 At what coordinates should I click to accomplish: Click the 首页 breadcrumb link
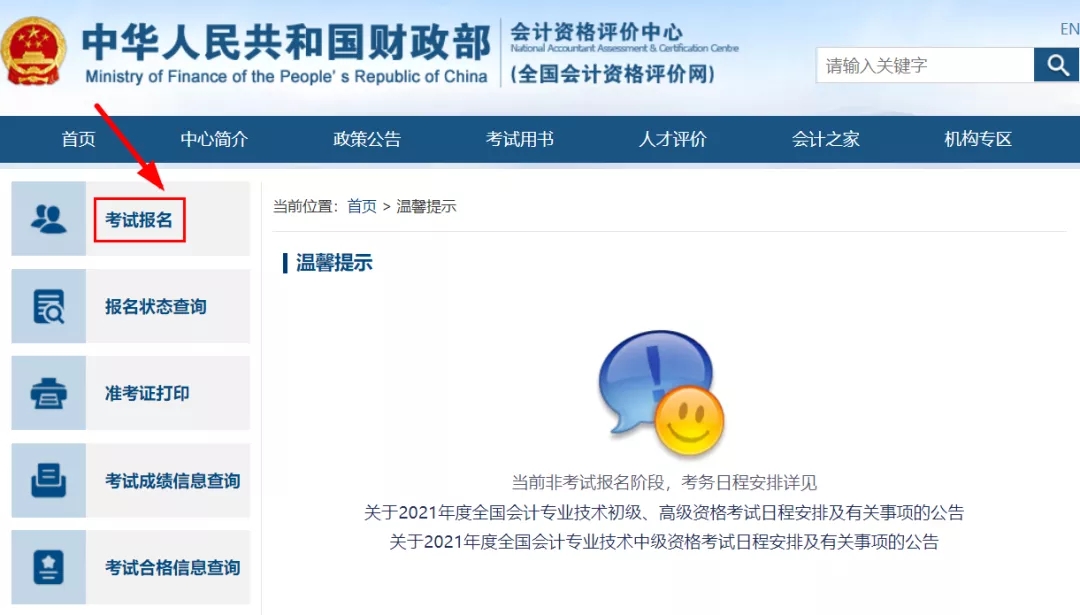tap(361, 206)
